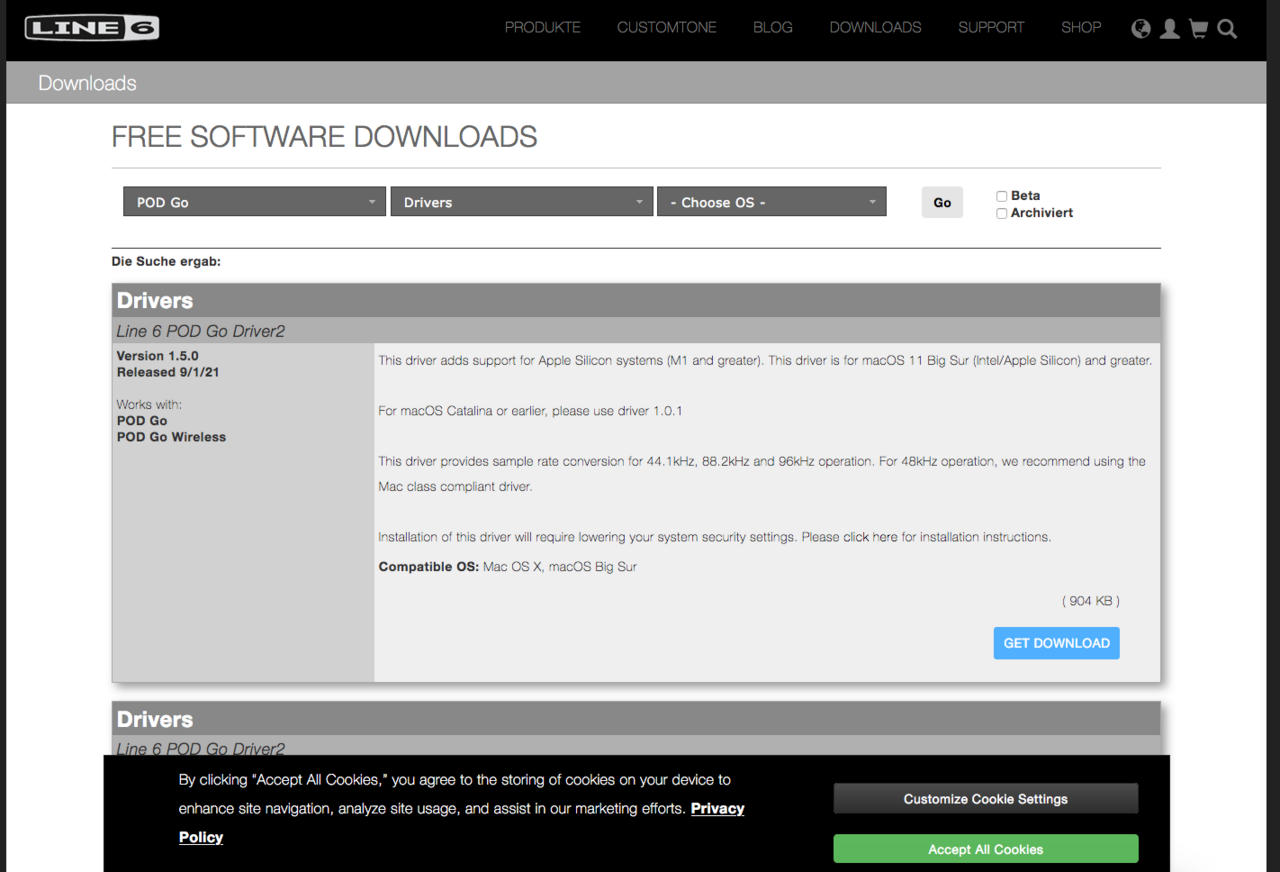Go to the BLOG page
The image size is (1280, 872).
coord(773,27)
